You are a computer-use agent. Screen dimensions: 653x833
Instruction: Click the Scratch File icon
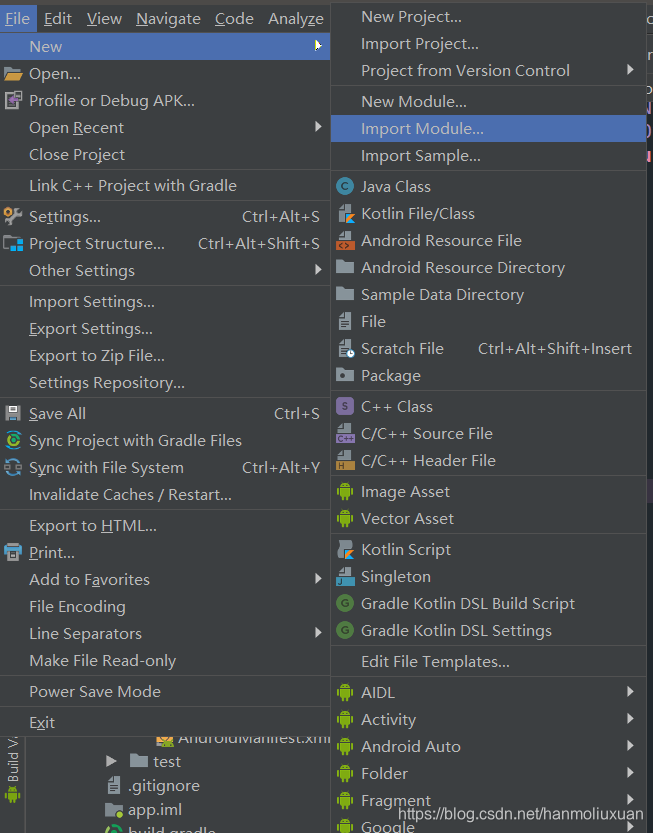click(345, 348)
